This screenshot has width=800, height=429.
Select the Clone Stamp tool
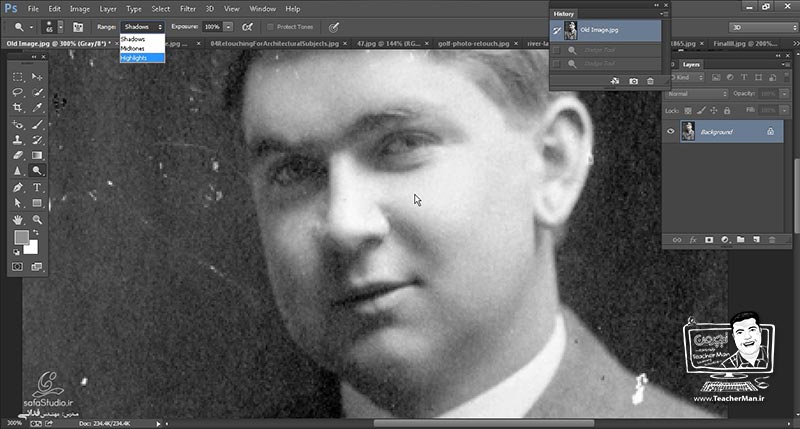tap(18, 140)
